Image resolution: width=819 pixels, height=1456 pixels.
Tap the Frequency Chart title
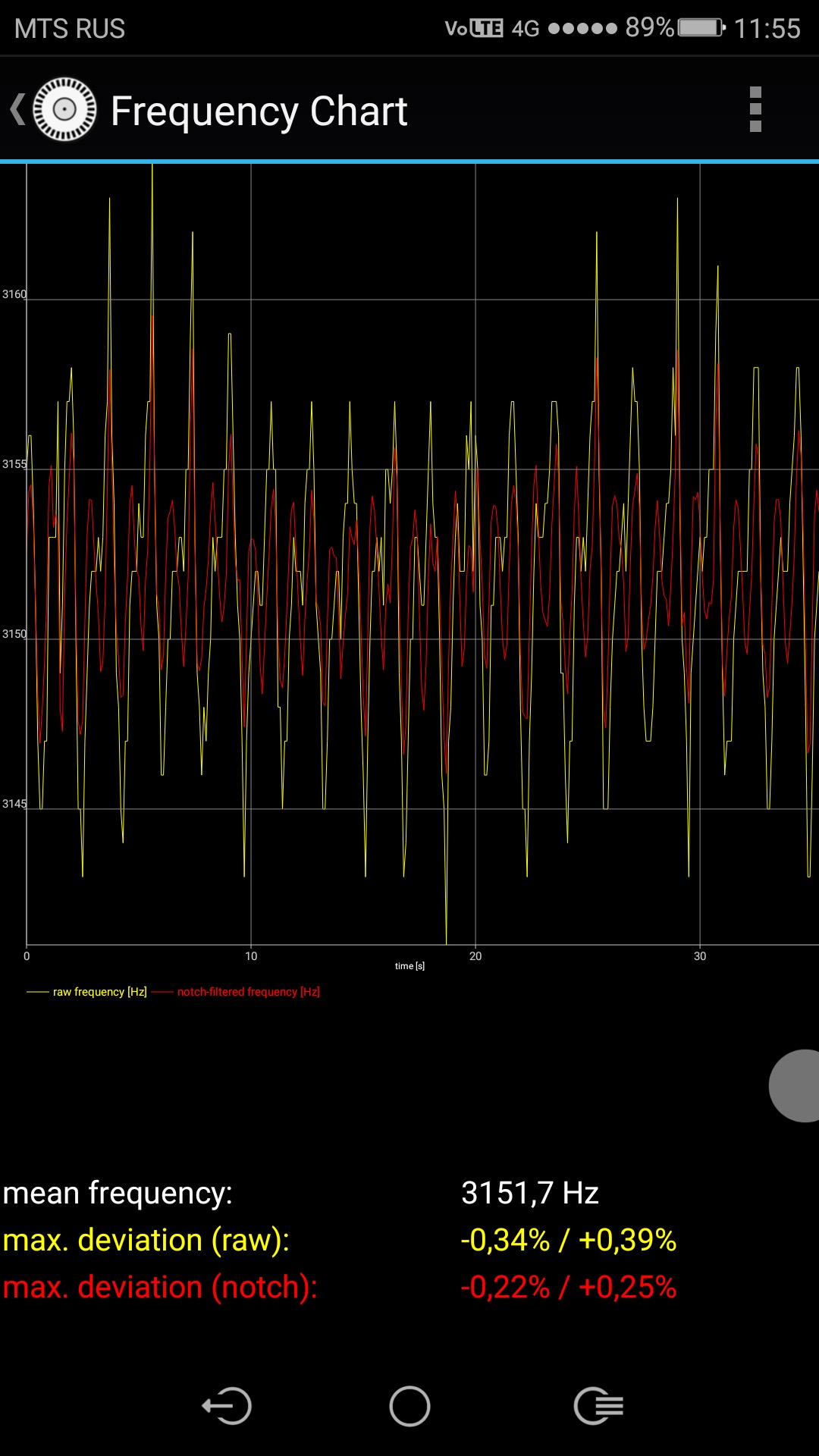coord(259,111)
